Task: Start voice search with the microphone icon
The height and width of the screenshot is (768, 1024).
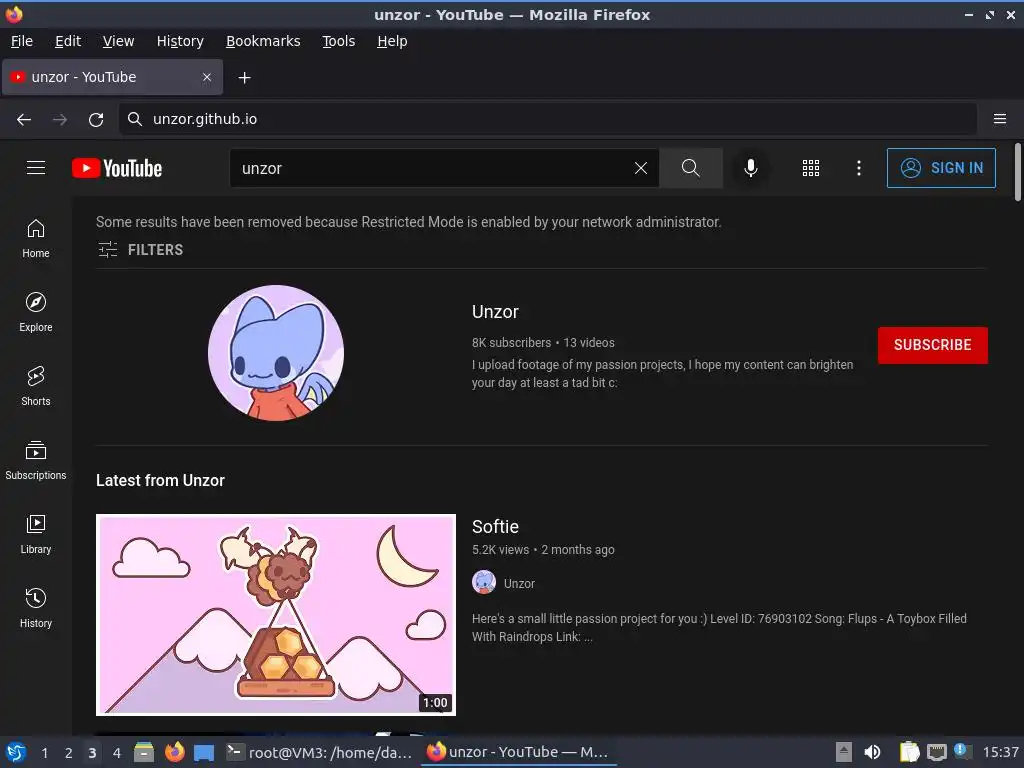Action: (x=751, y=168)
